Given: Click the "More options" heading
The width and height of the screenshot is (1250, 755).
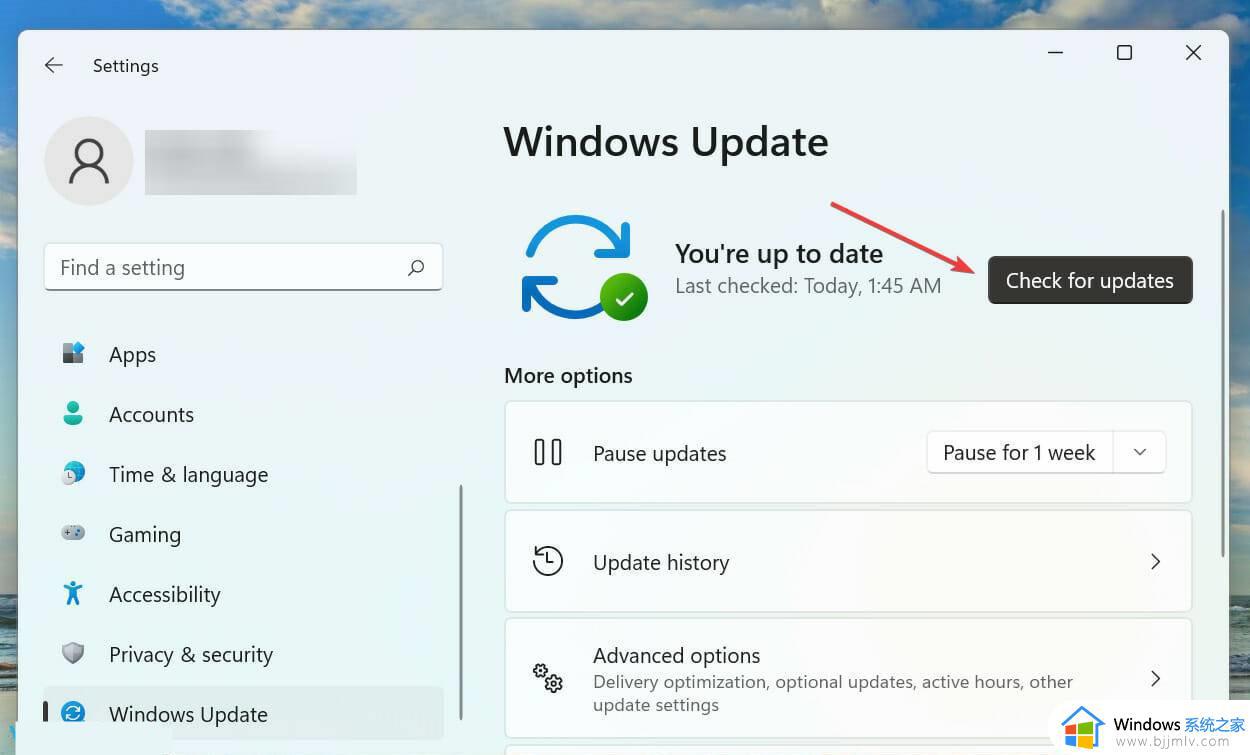Looking at the screenshot, I should 568,376.
